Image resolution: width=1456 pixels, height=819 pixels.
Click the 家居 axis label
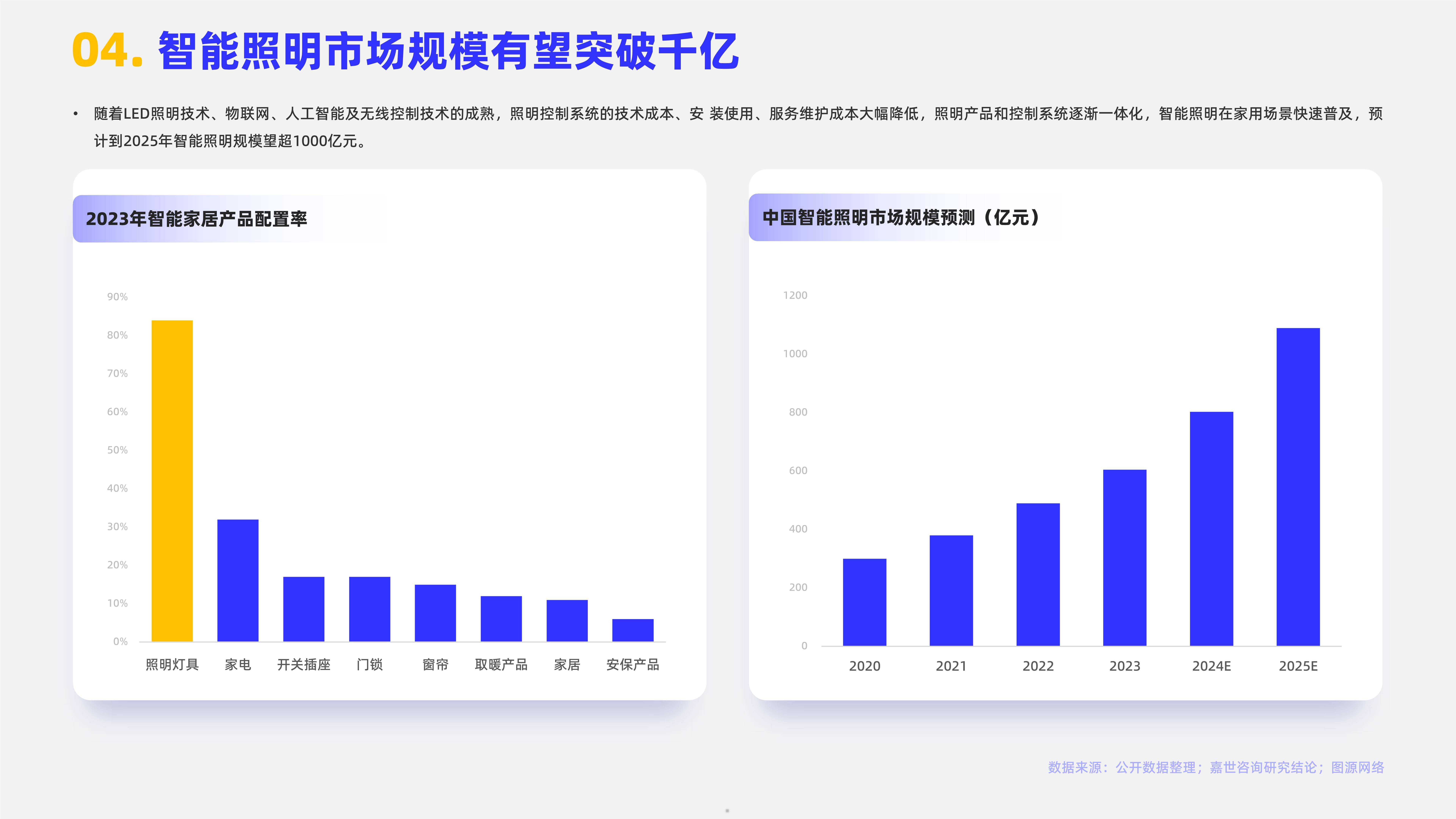567,665
